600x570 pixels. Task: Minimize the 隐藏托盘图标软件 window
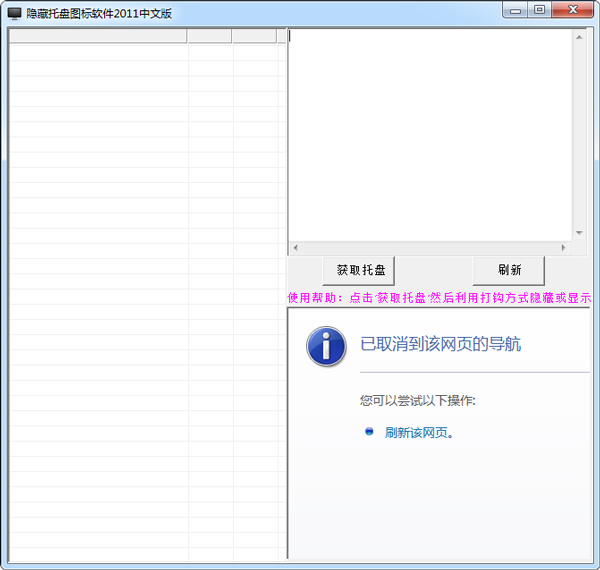[517, 10]
